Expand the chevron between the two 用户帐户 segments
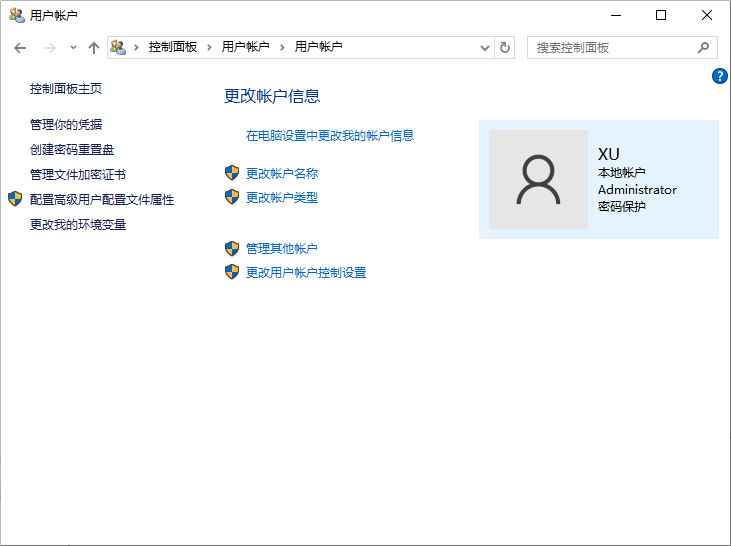 click(x=282, y=47)
